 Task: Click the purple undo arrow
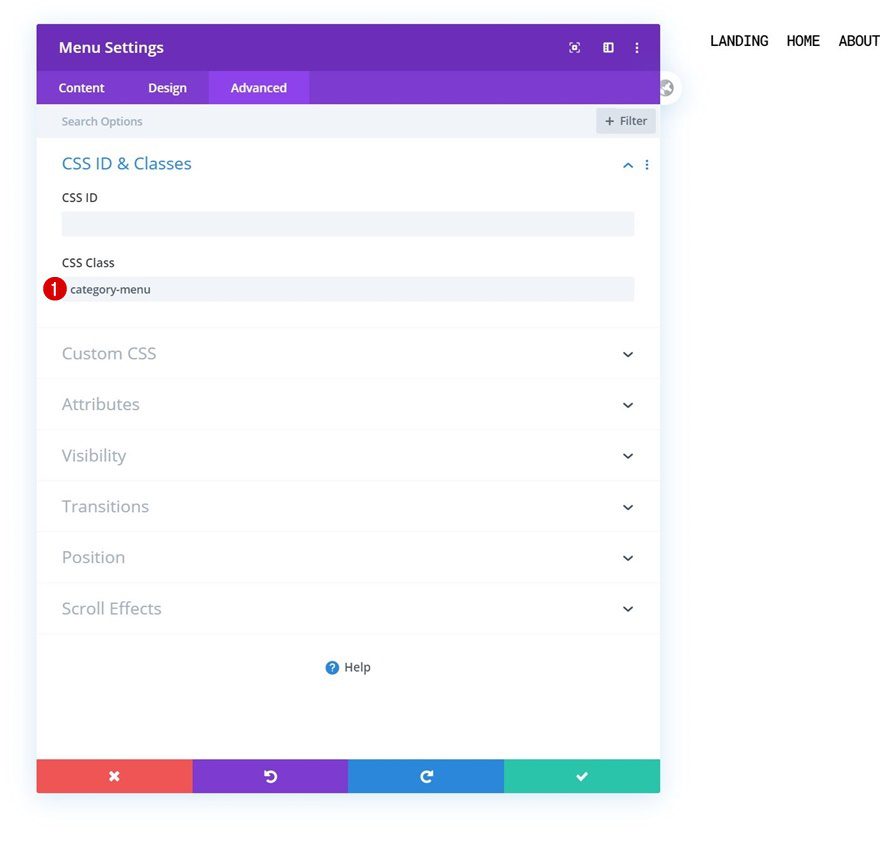270,776
